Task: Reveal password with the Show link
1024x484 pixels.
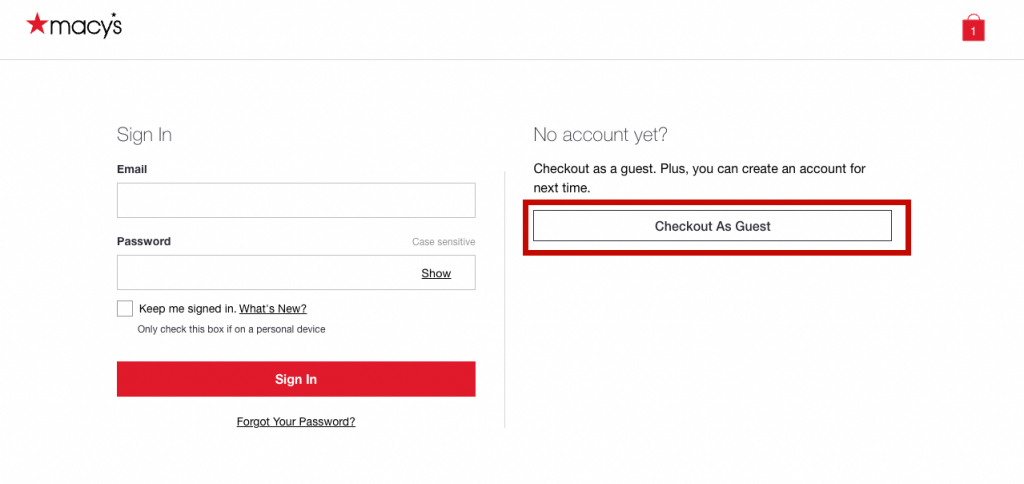Action: (x=436, y=273)
